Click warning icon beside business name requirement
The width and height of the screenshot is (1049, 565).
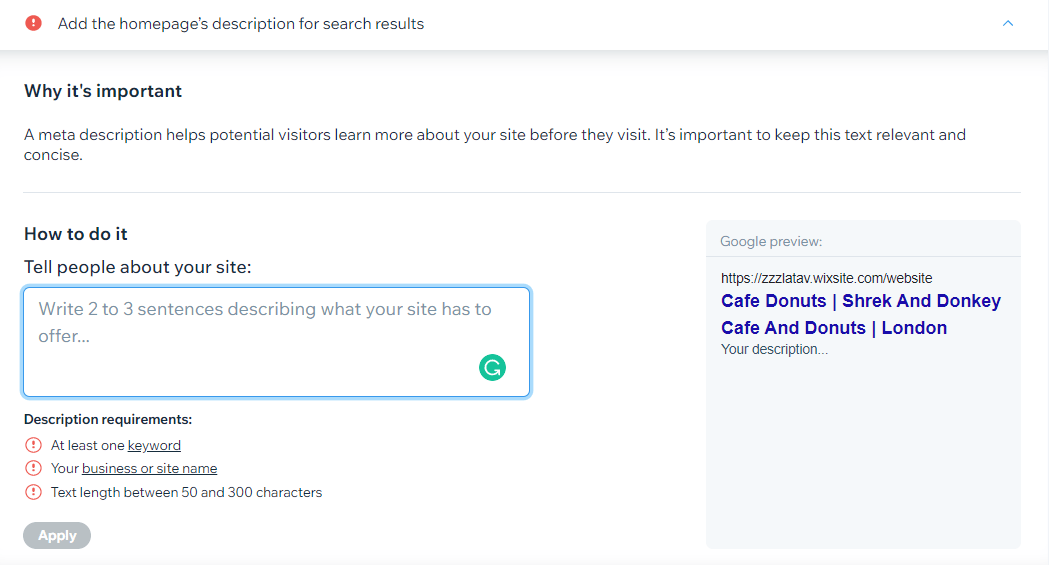[33, 468]
